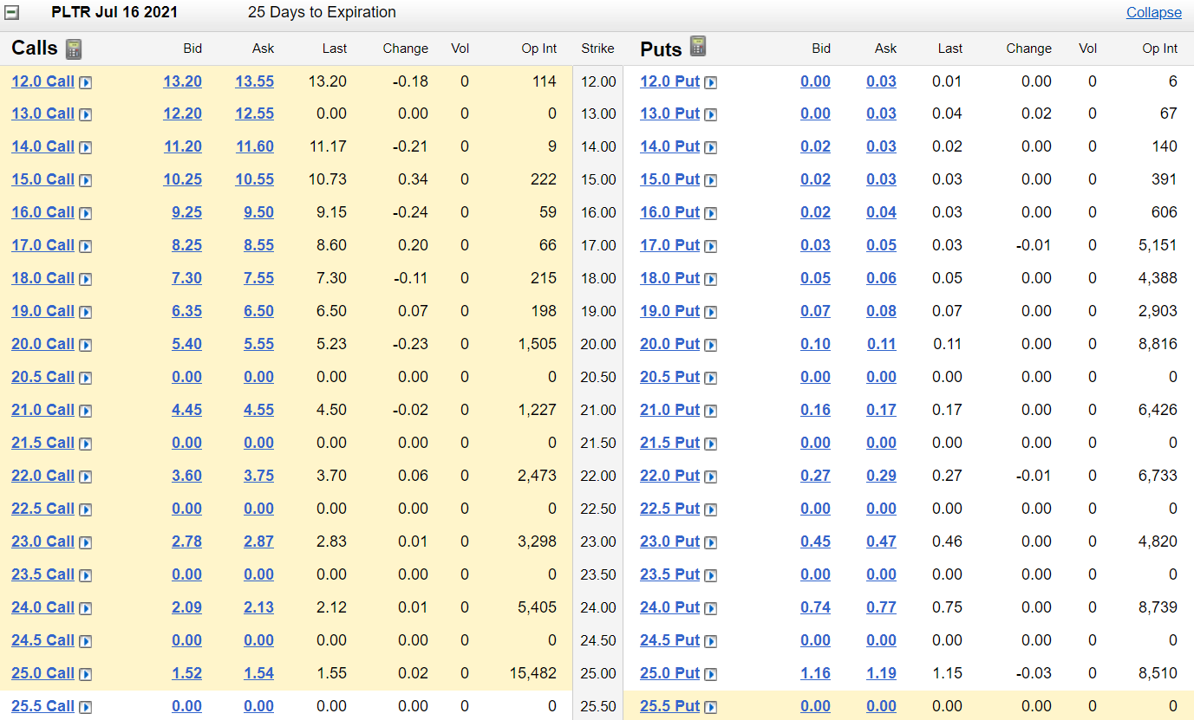Click 0.47 ask for 23.0 Put
The height and width of the screenshot is (720, 1194).
point(881,542)
